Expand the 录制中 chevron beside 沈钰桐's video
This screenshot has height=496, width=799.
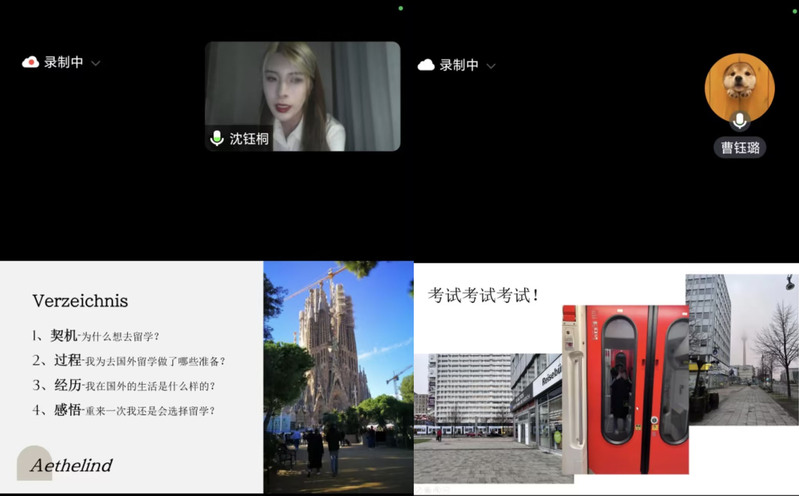(96, 63)
